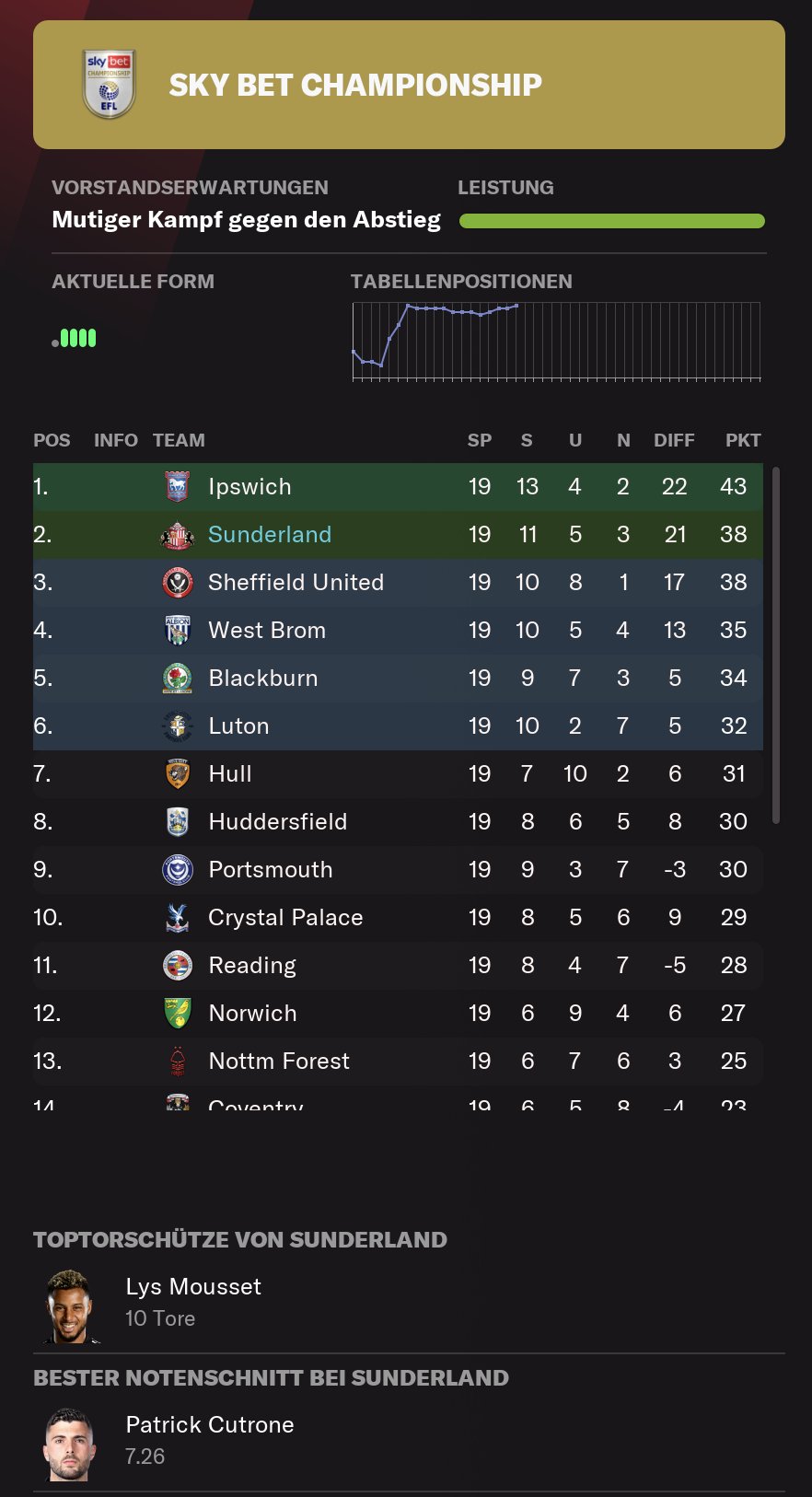
Task: Open Lys Mousset player profile
Action: click(x=193, y=1287)
